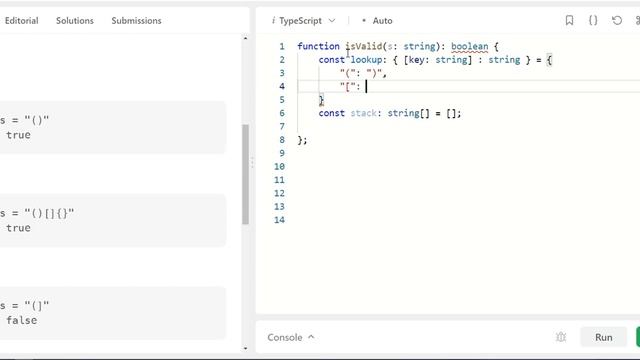Click the Run button

coord(603,337)
